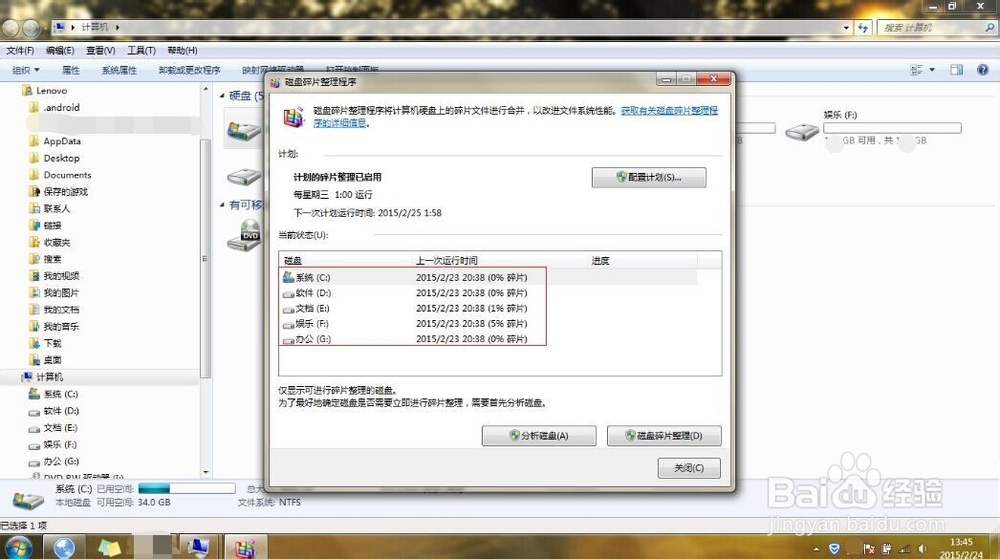Image resolution: width=1000 pixels, height=559 pixels.
Task: Click the Forward navigation button
Action: (x=31, y=27)
